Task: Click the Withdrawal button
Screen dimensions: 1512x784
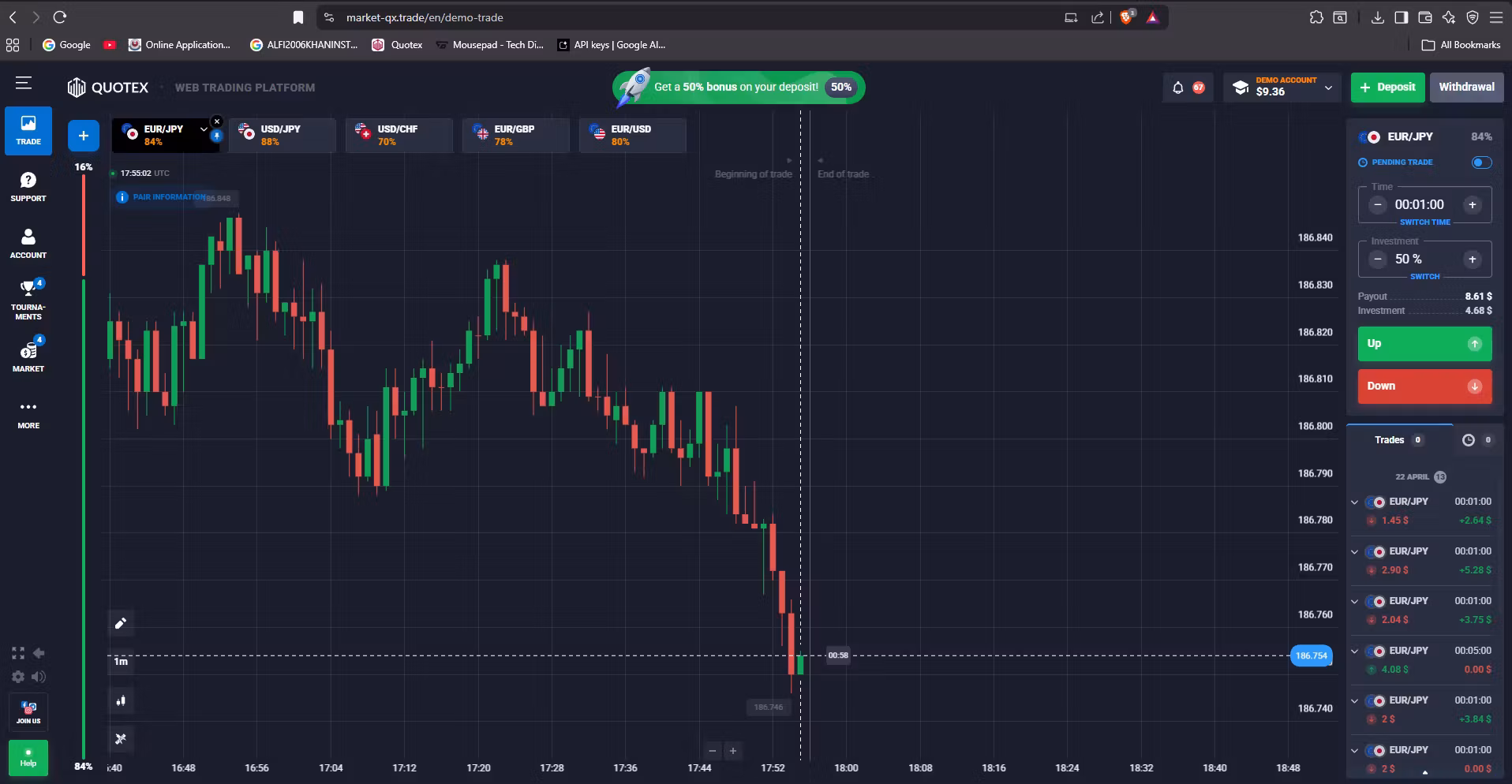Action: coord(1466,88)
